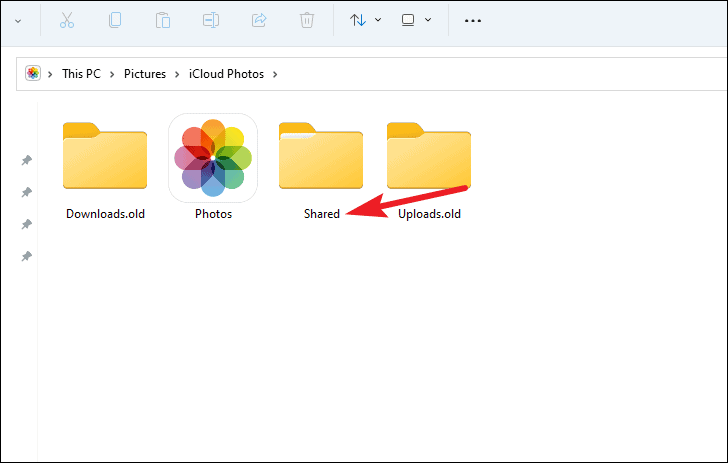Expand chevron after iCloud Photos breadcrumb

(275, 74)
